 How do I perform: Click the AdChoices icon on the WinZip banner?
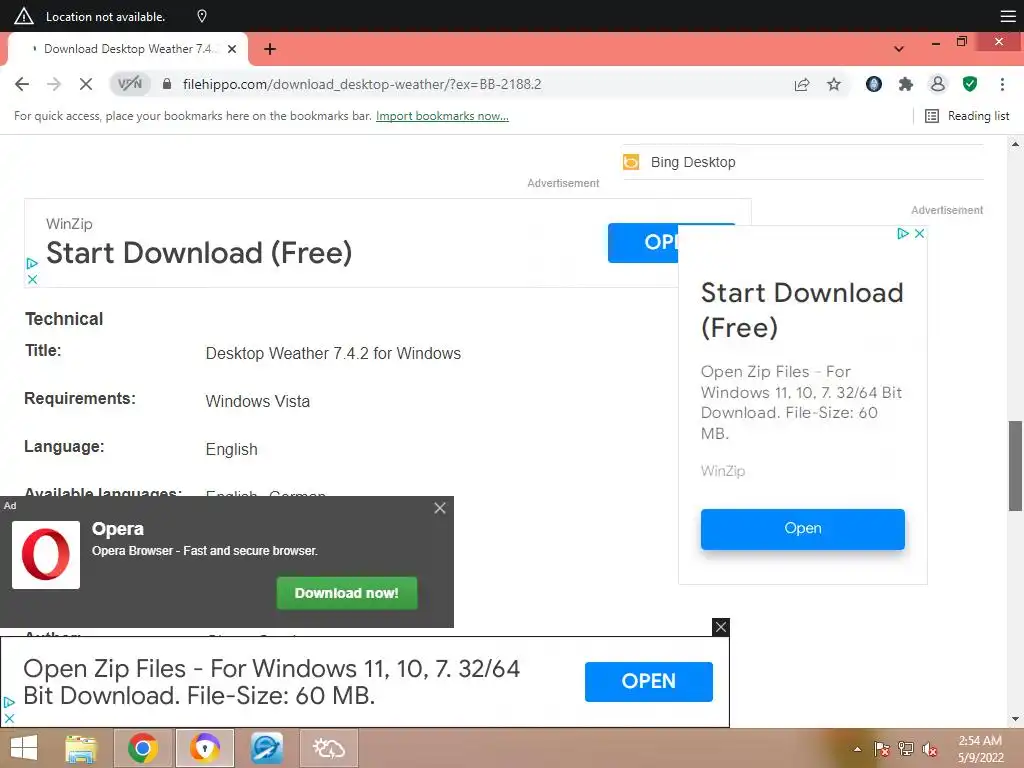tap(32, 264)
